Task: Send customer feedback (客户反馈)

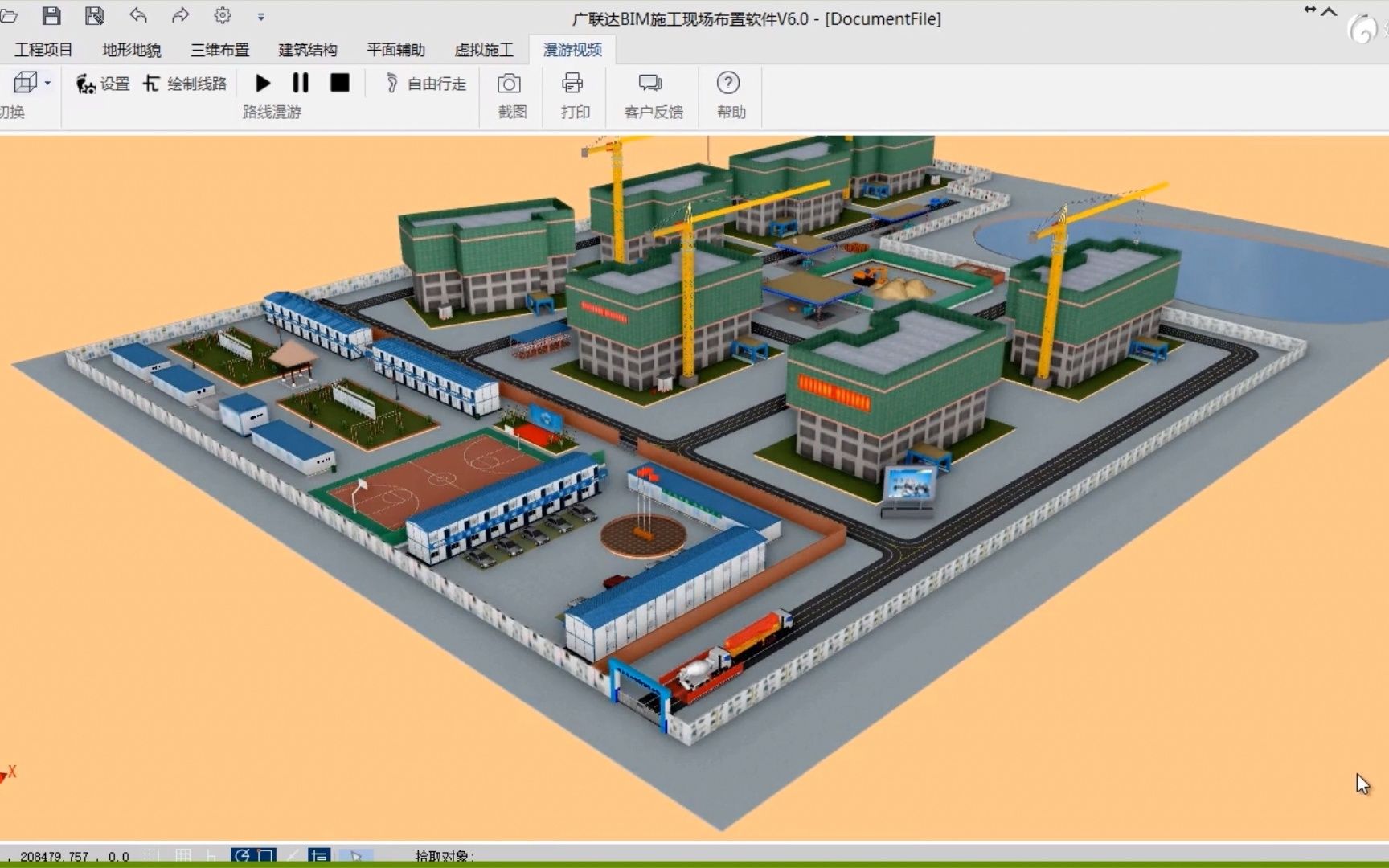Action: pyautogui.click(x=652, y=94)
